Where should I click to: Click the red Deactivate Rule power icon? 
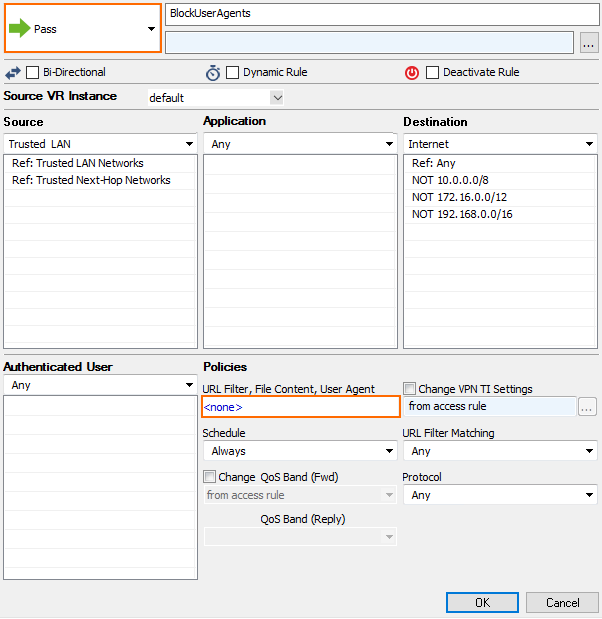click(412, 73)
